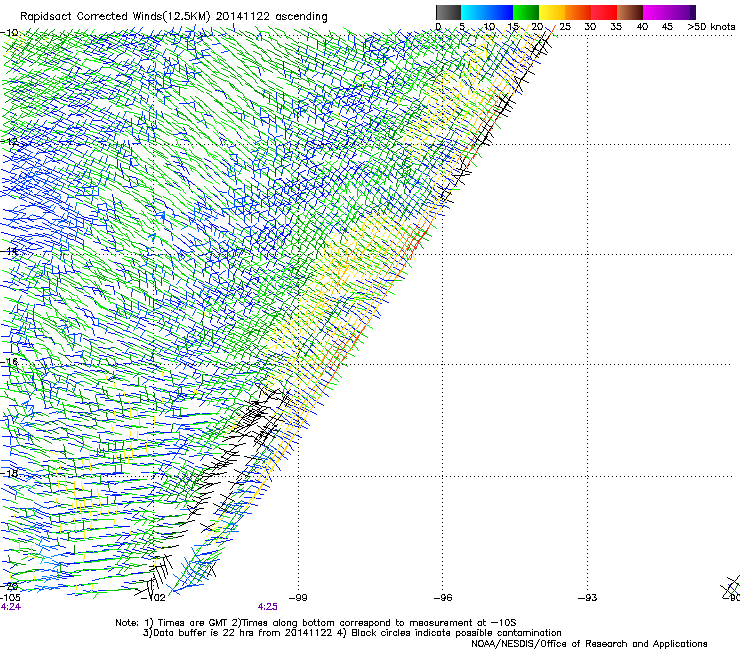The image size is (740, 650).
Task: Click the '20141122 ascending' text in the title
Action: pyautogui.click(x=271, y=17)
